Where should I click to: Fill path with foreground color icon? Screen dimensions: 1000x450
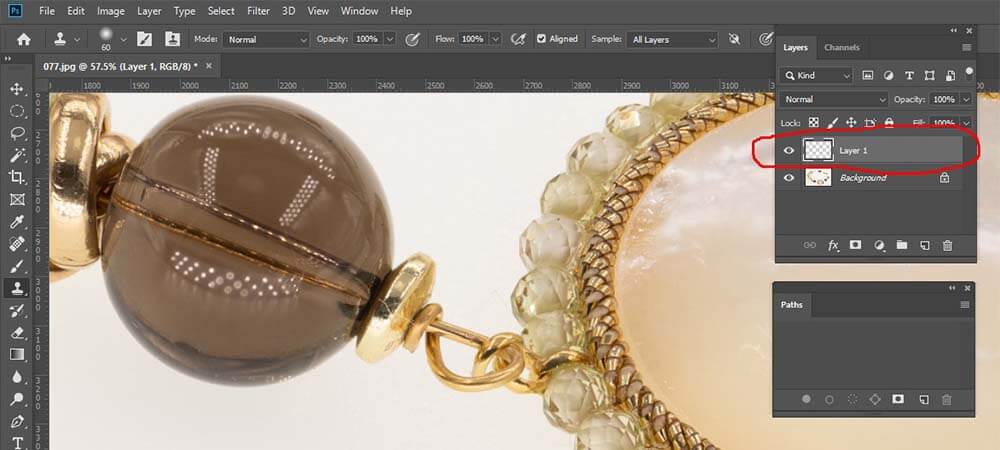point(807,400)
